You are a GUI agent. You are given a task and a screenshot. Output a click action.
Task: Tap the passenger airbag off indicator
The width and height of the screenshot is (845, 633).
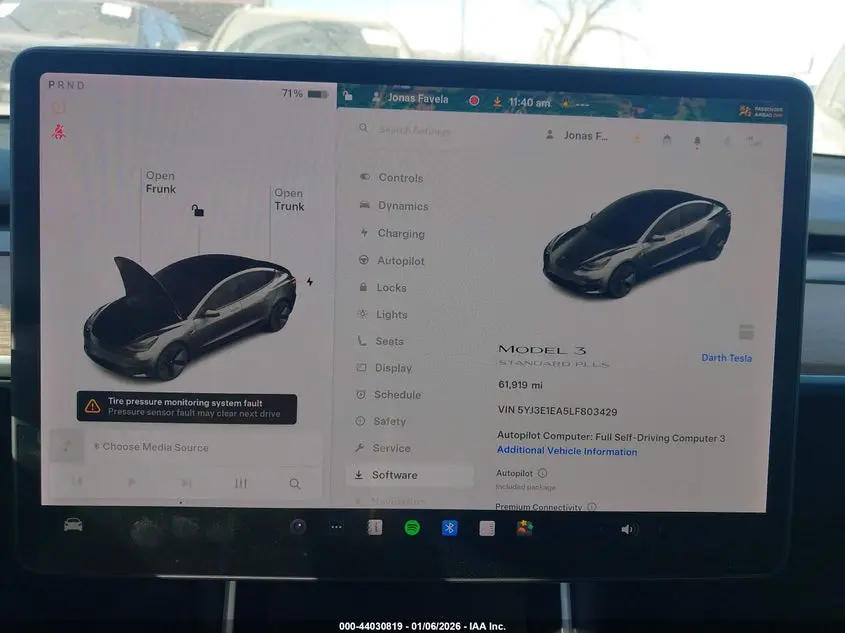[744, 110]
